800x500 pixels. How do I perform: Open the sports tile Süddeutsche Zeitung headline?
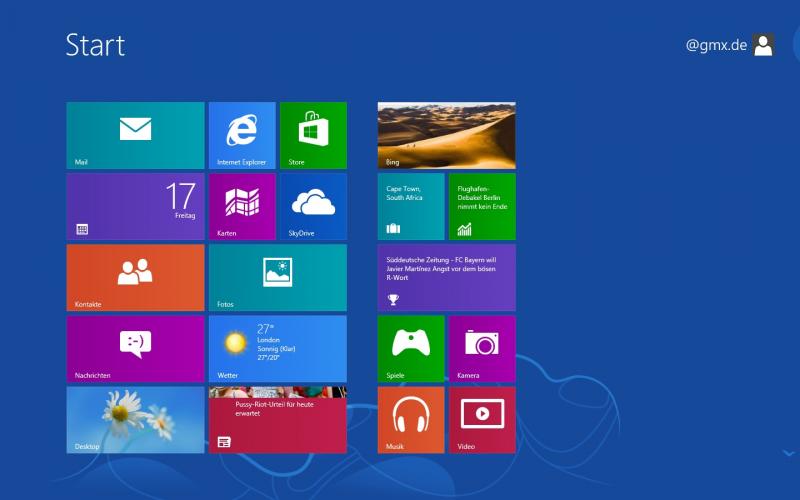point(446,278)
